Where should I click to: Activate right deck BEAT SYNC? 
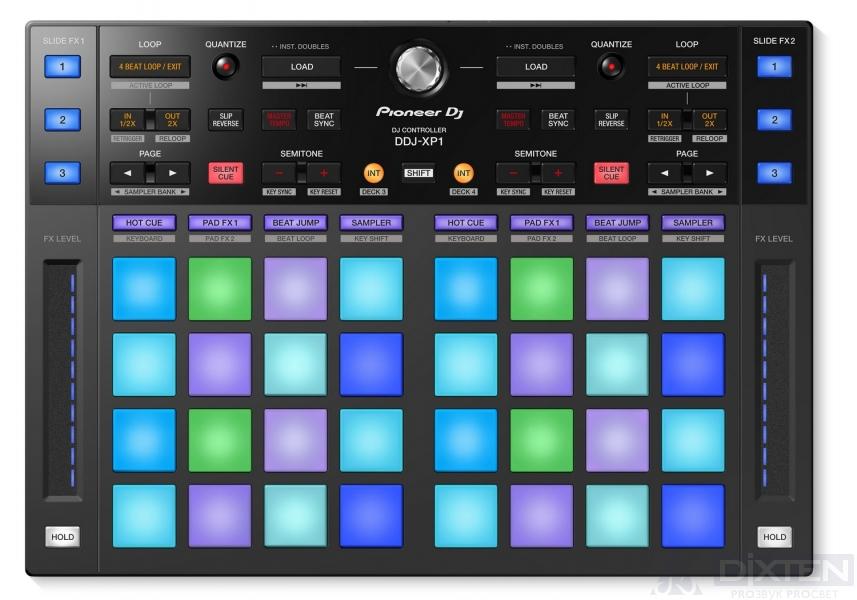tap(558, 120)
